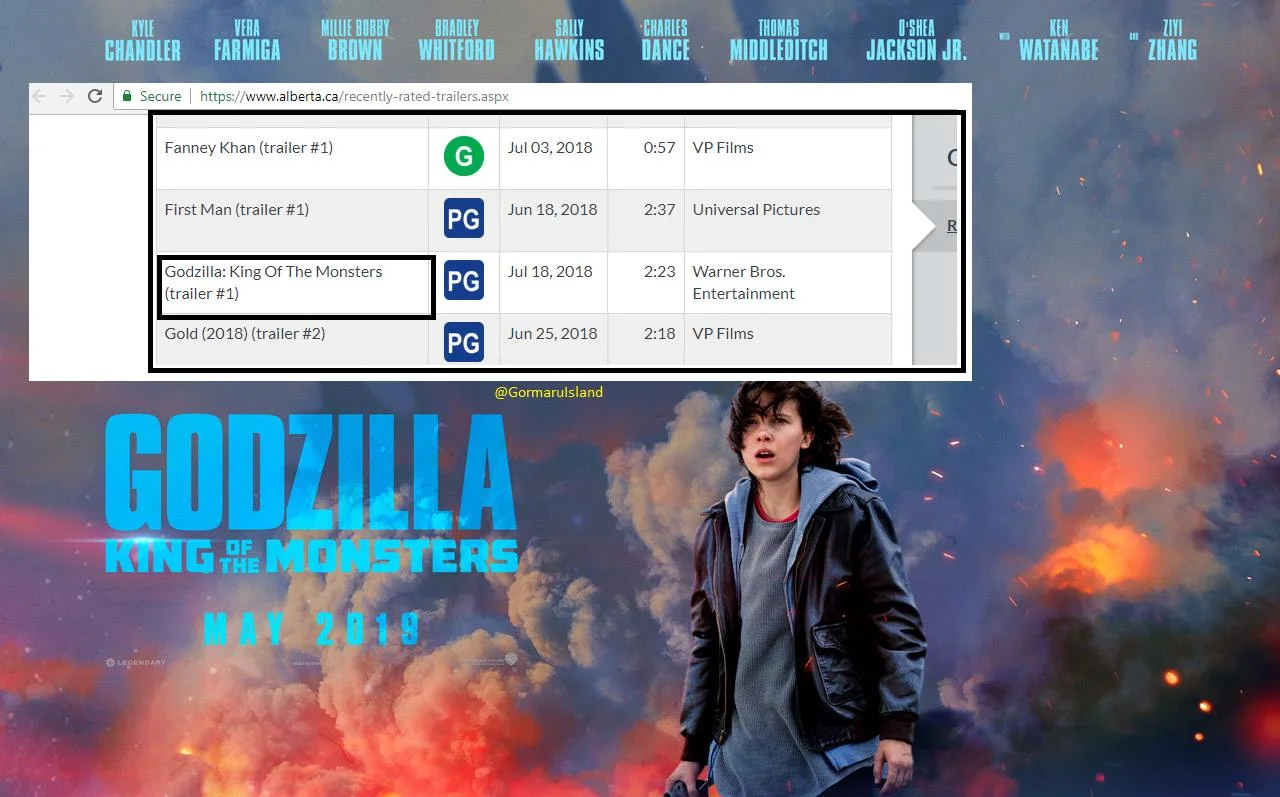Click the runtime '2:23'
This screenshot has height=797, width=1280.
[660, 272]
